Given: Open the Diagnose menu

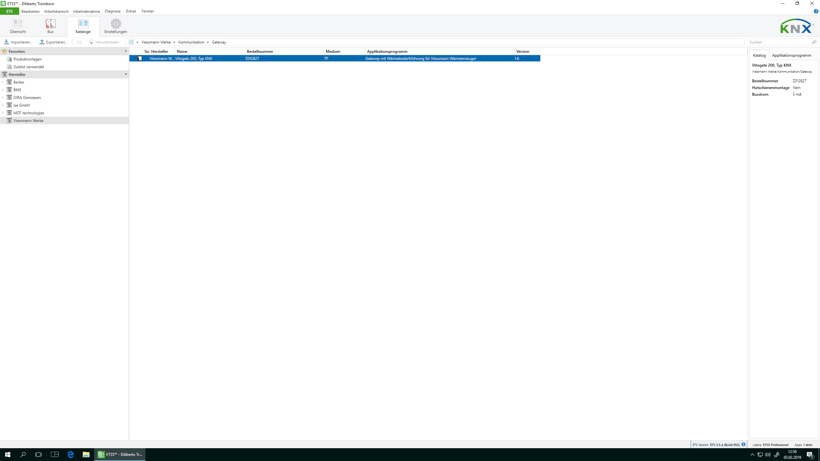Looking at the screenshot, I should [x=112, y=11].
